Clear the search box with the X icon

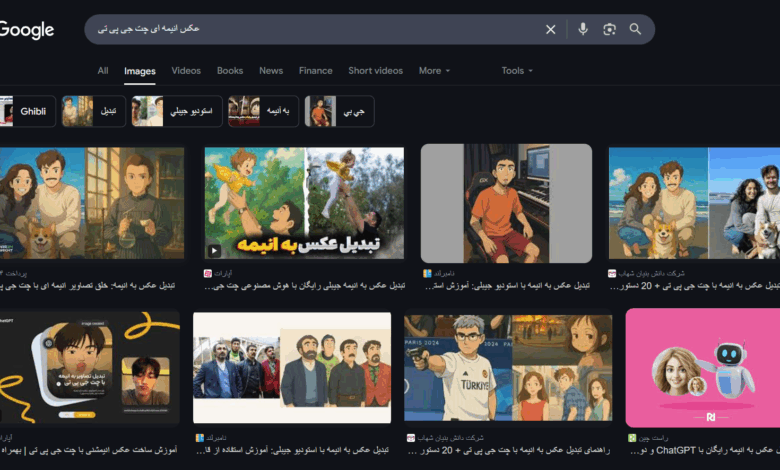point(550,29)
